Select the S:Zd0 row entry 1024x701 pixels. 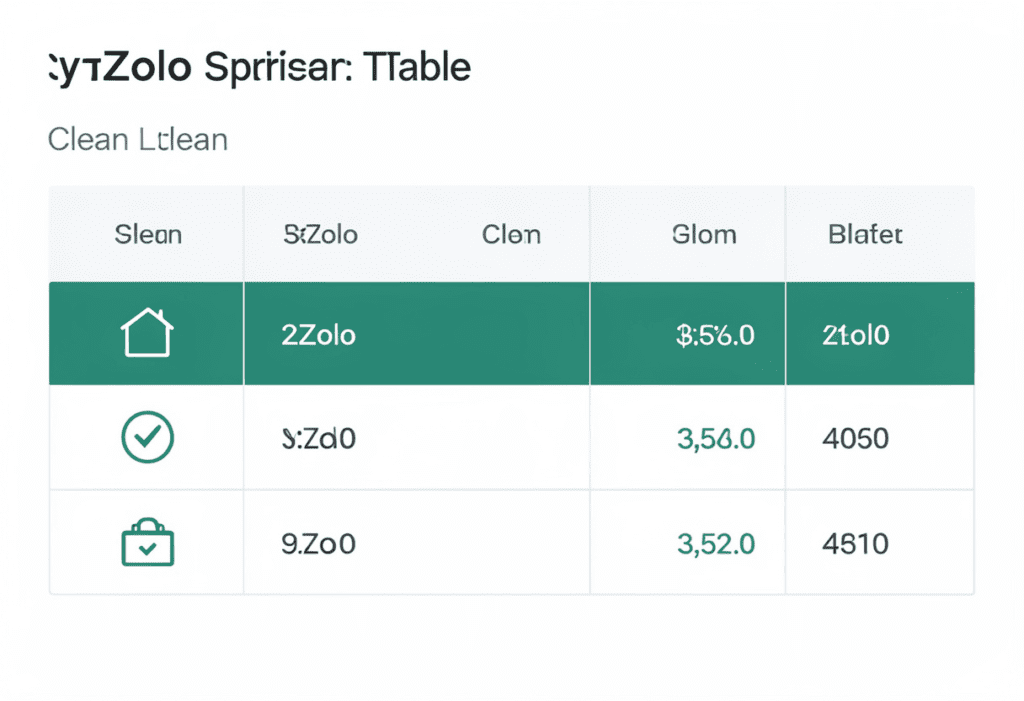319,438
